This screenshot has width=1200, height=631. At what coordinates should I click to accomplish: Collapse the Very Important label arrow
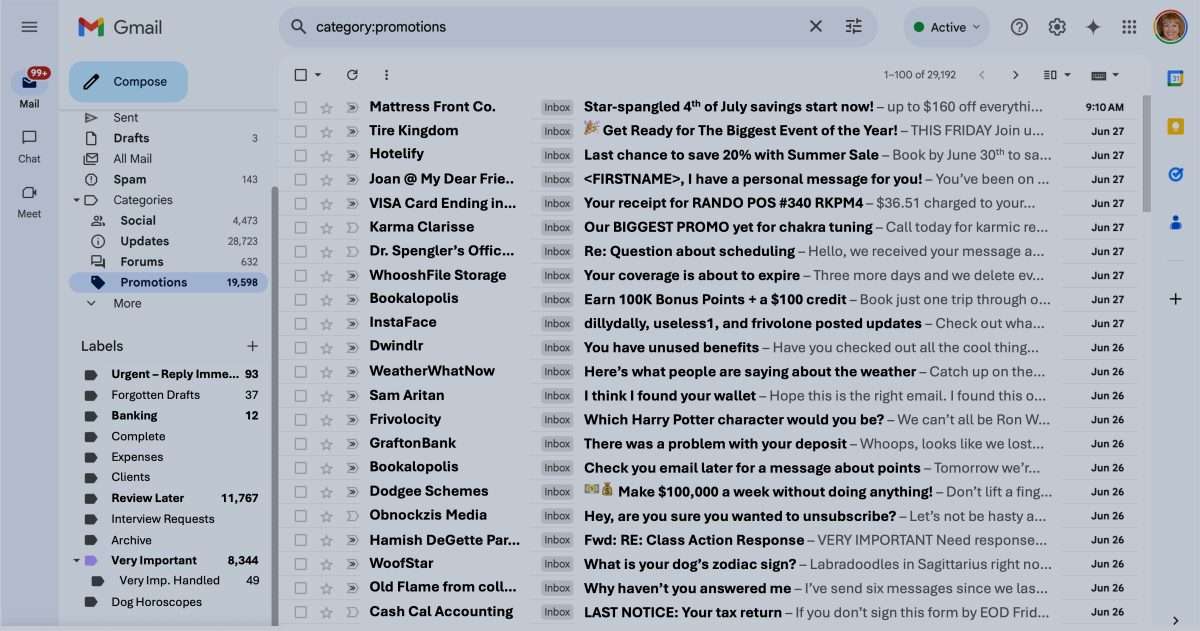(77, 561)
